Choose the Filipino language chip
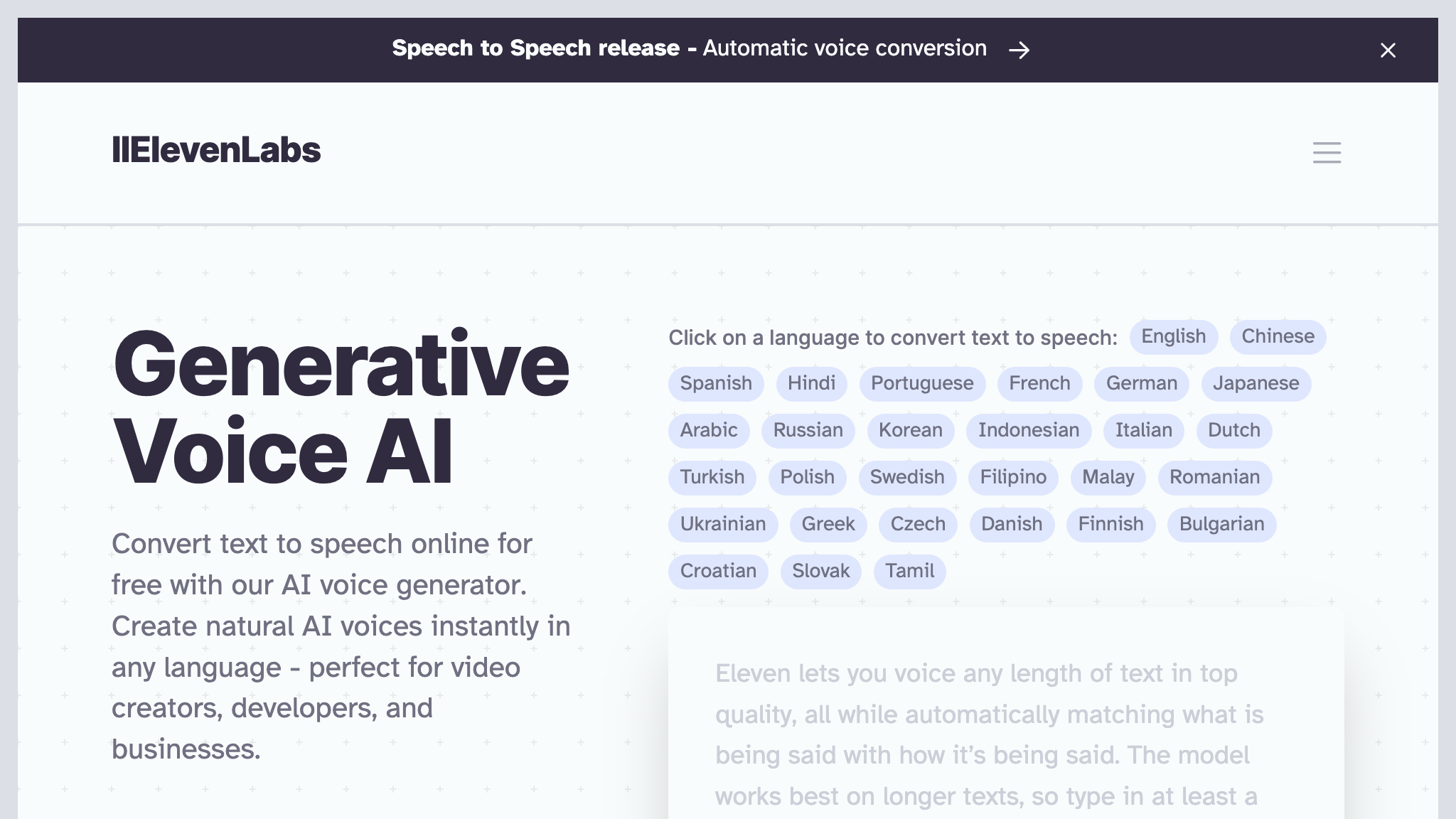This screenshot has height=819, width=1456. pyautogui.click(x=1013, y=477)
